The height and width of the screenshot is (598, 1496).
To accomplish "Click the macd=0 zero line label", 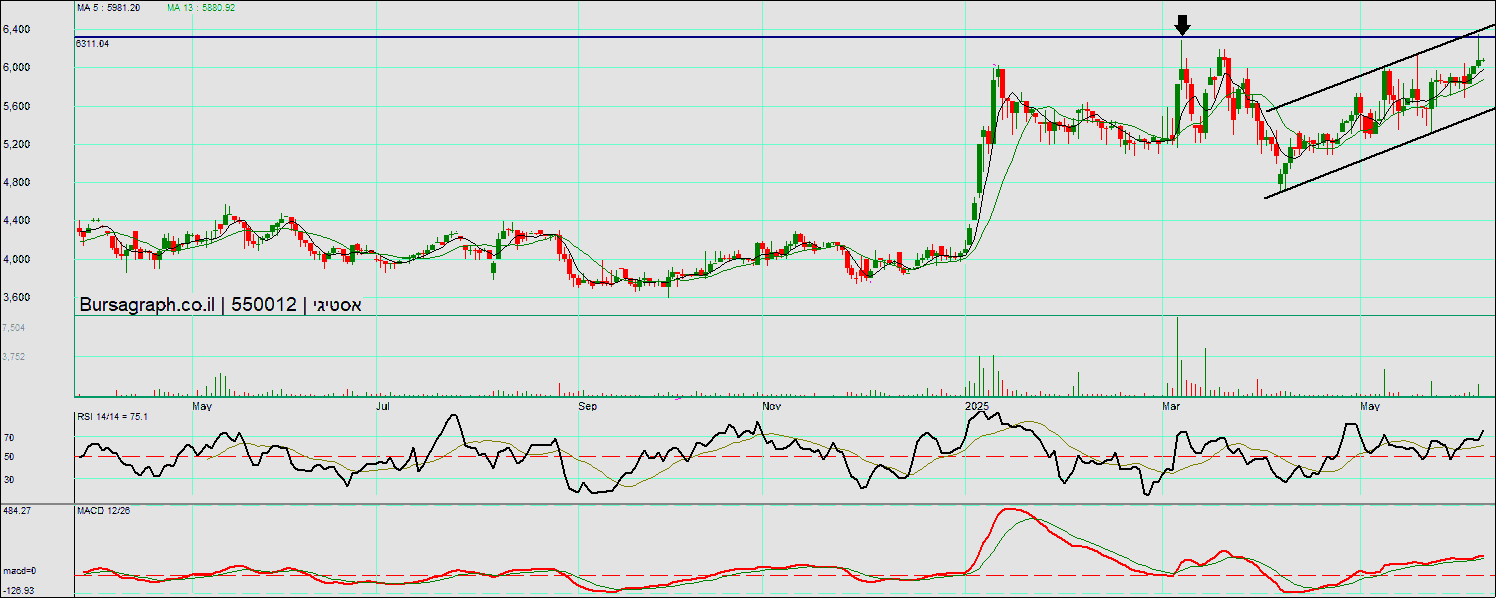I will [x=19, y=571].
